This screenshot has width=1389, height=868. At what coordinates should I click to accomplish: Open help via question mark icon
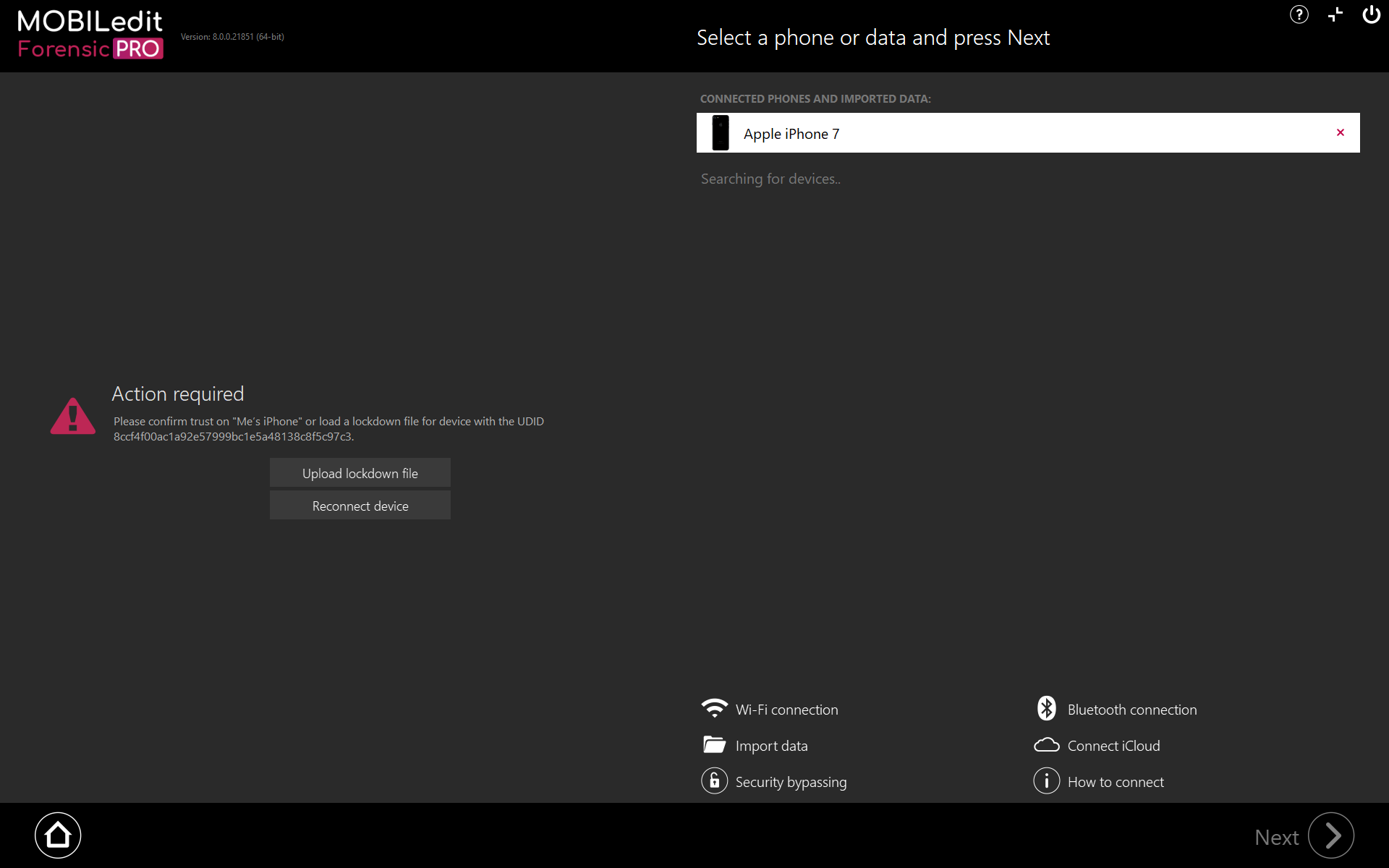point(1299,14)
